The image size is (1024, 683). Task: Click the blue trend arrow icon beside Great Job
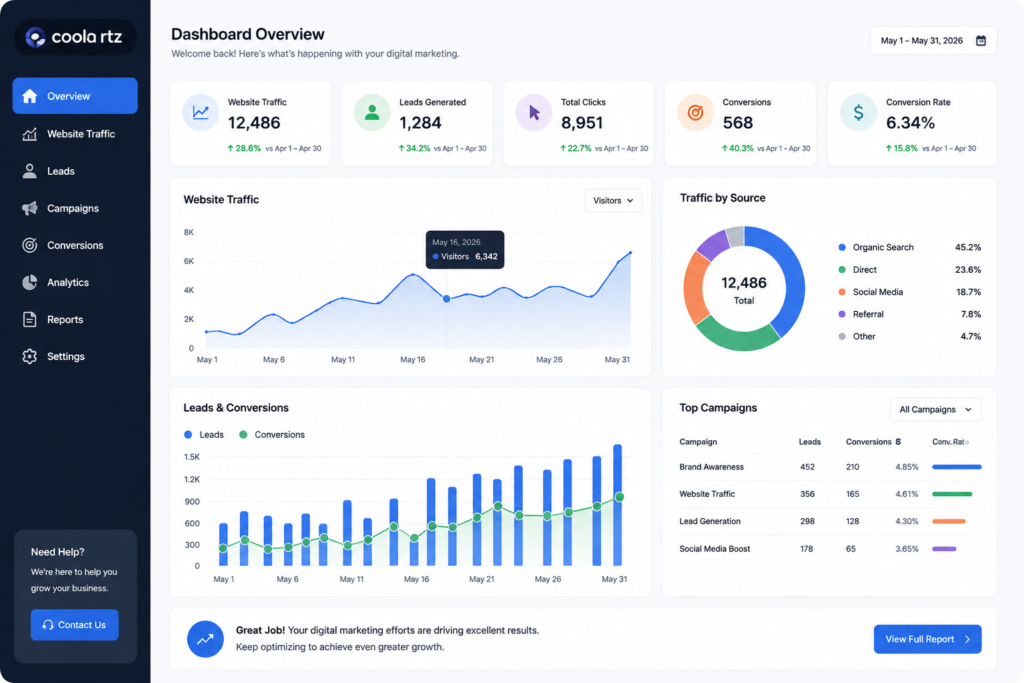click(x=205, y=639)
